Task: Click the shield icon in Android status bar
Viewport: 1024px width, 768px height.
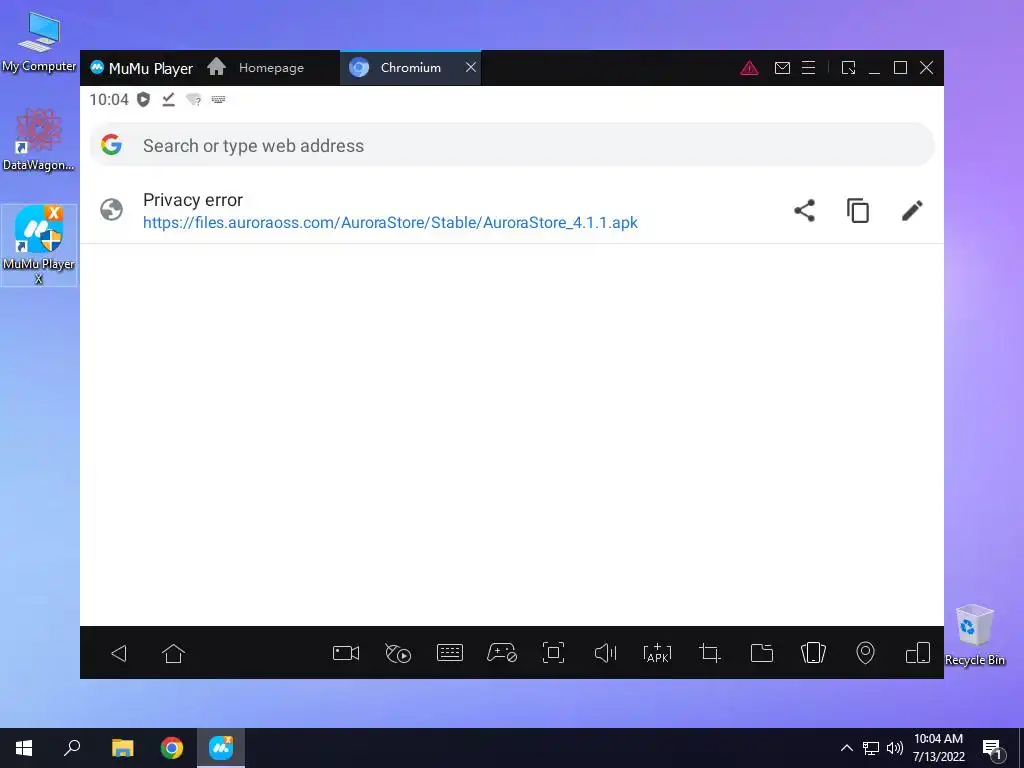Action: (x=144, y=99)
